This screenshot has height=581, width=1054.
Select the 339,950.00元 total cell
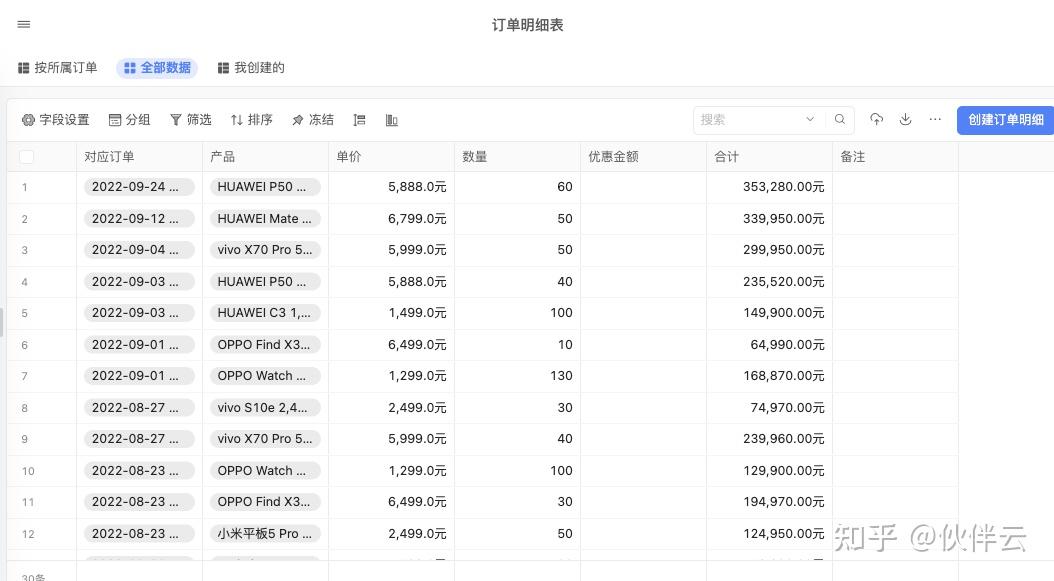point(770,219)
